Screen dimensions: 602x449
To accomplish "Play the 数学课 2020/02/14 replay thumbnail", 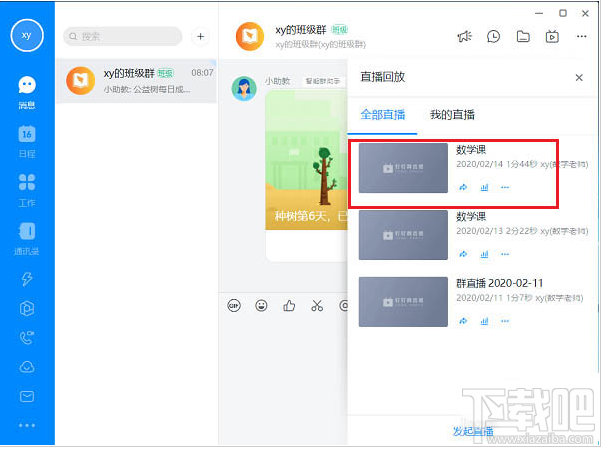I will 403,168.
